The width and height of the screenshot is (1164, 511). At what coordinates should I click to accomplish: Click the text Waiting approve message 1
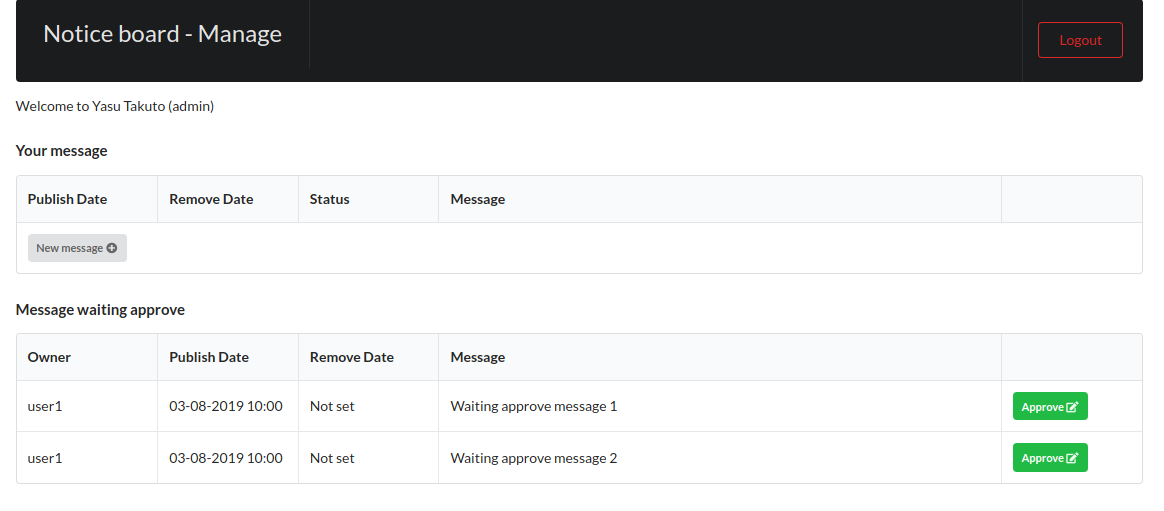click(534, 406)
